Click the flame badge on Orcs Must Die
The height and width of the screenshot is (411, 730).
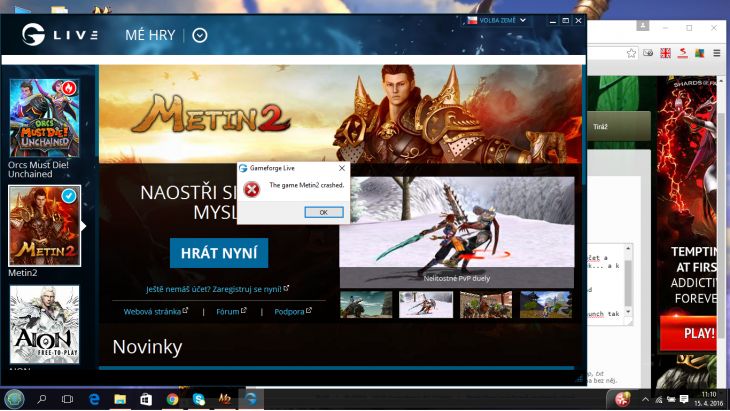coord(69,88)
